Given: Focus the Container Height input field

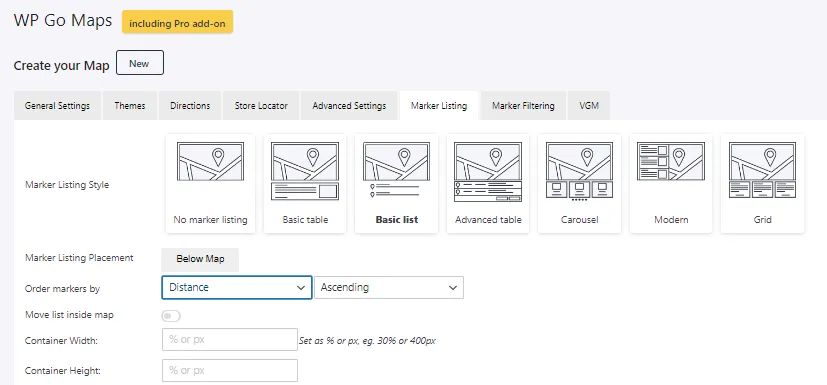Looking at the screenshot, I should click(230, 370).
